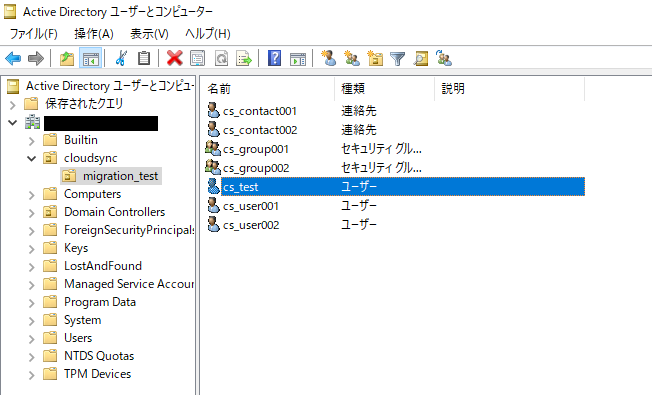Click the Copy clipboard icon
The height and width of the screenshot is (395, 652).
pos(144,58)
